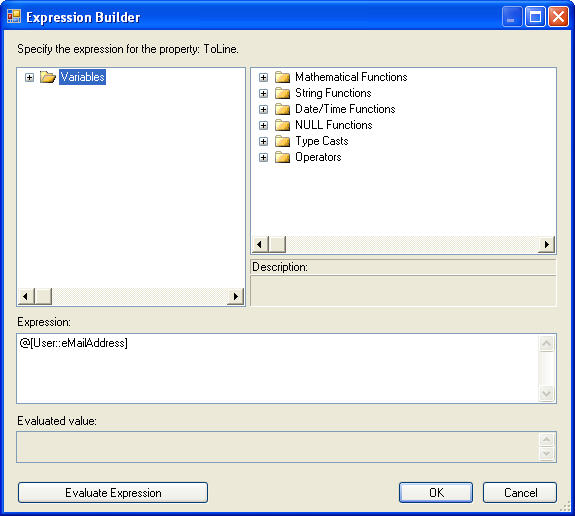Click the NULL Functions folder icon
This screenshot has height=516, width=575.
tap(282, 125)
